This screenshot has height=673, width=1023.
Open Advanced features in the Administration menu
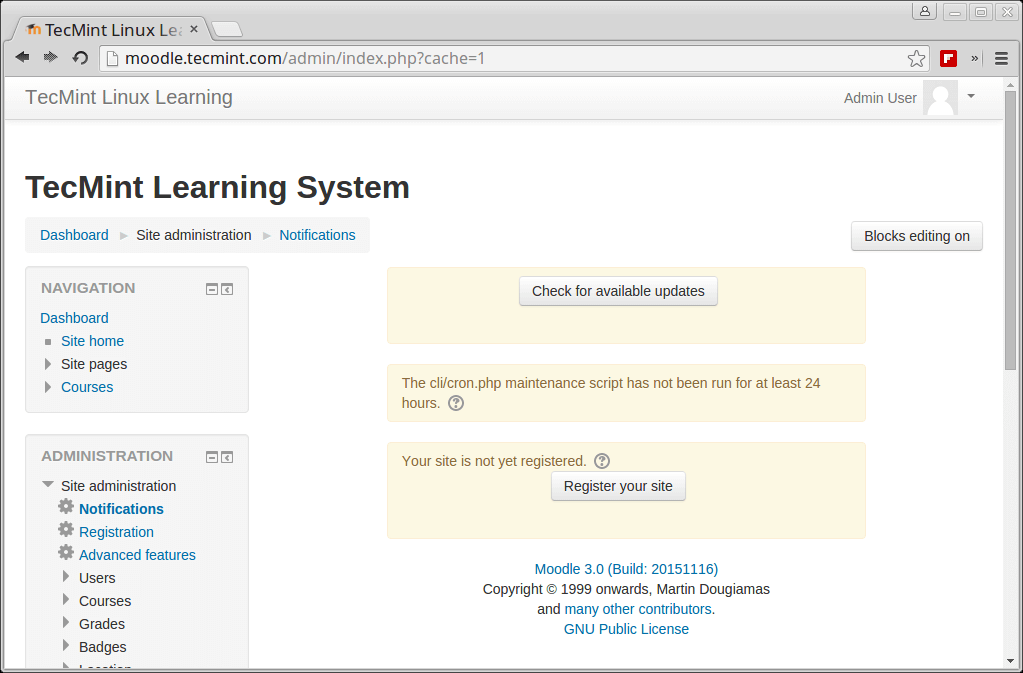(137, 555)
